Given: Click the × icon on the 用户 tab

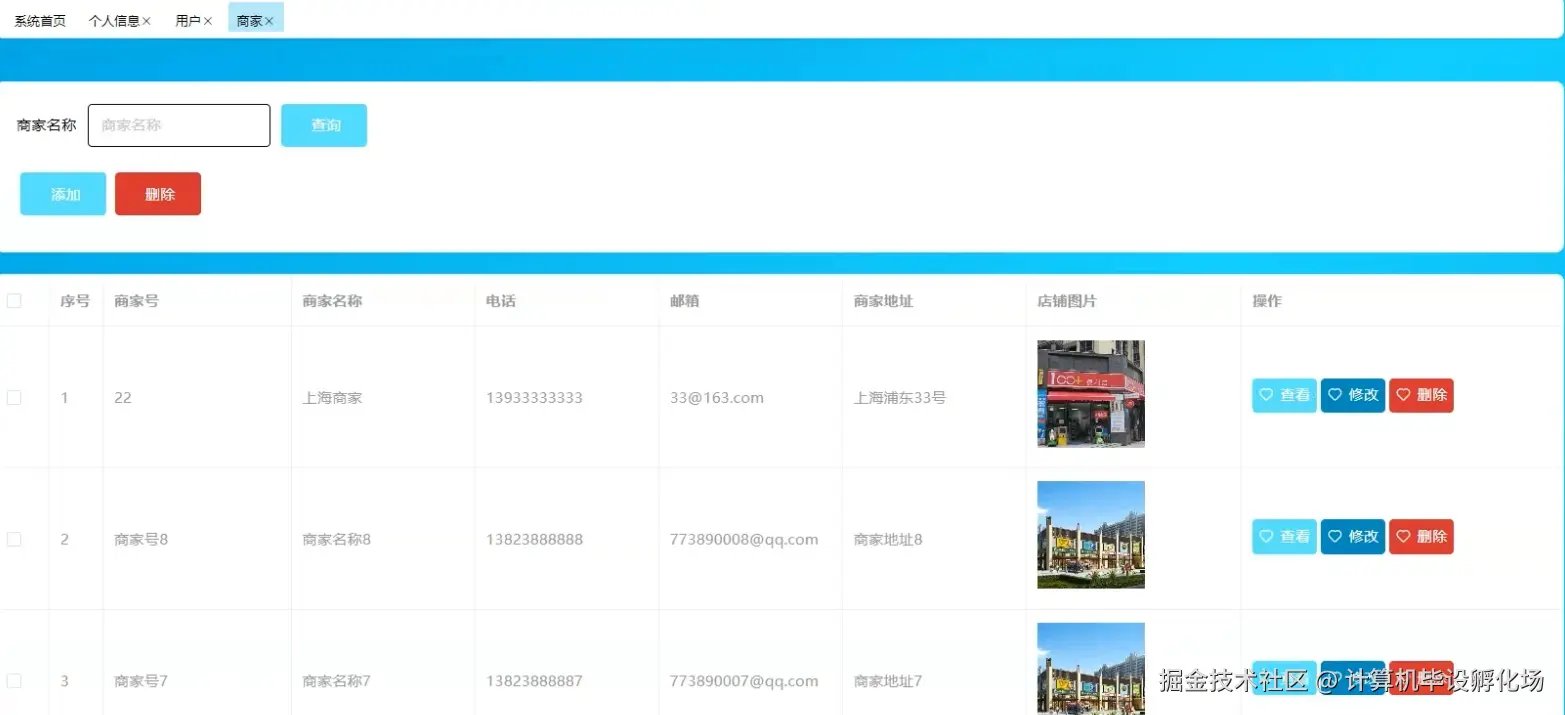Looking at the screenshot, I should point(207,20).
